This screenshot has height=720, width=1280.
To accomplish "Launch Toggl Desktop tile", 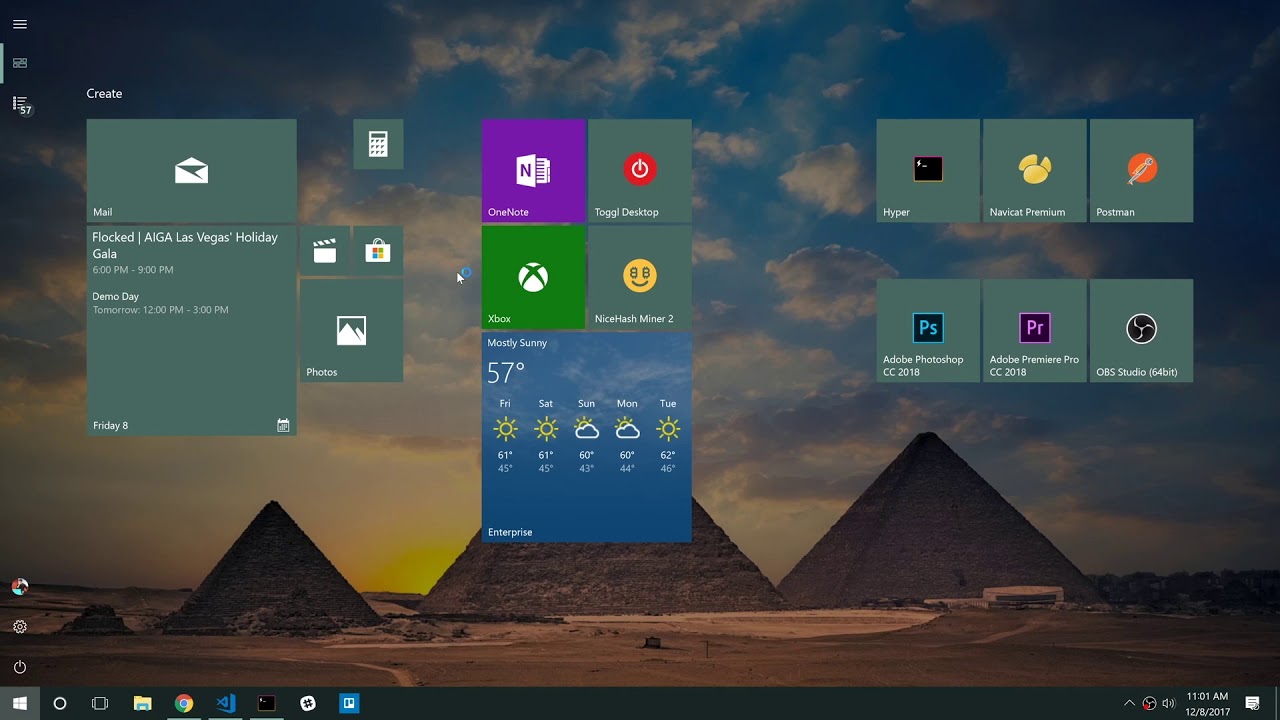I will click(640, 170).
